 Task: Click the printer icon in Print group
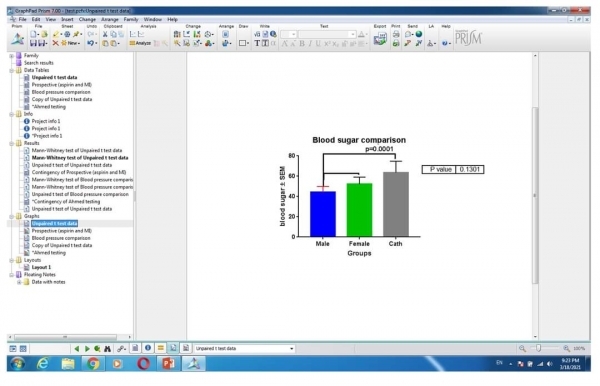click(396, 34)
